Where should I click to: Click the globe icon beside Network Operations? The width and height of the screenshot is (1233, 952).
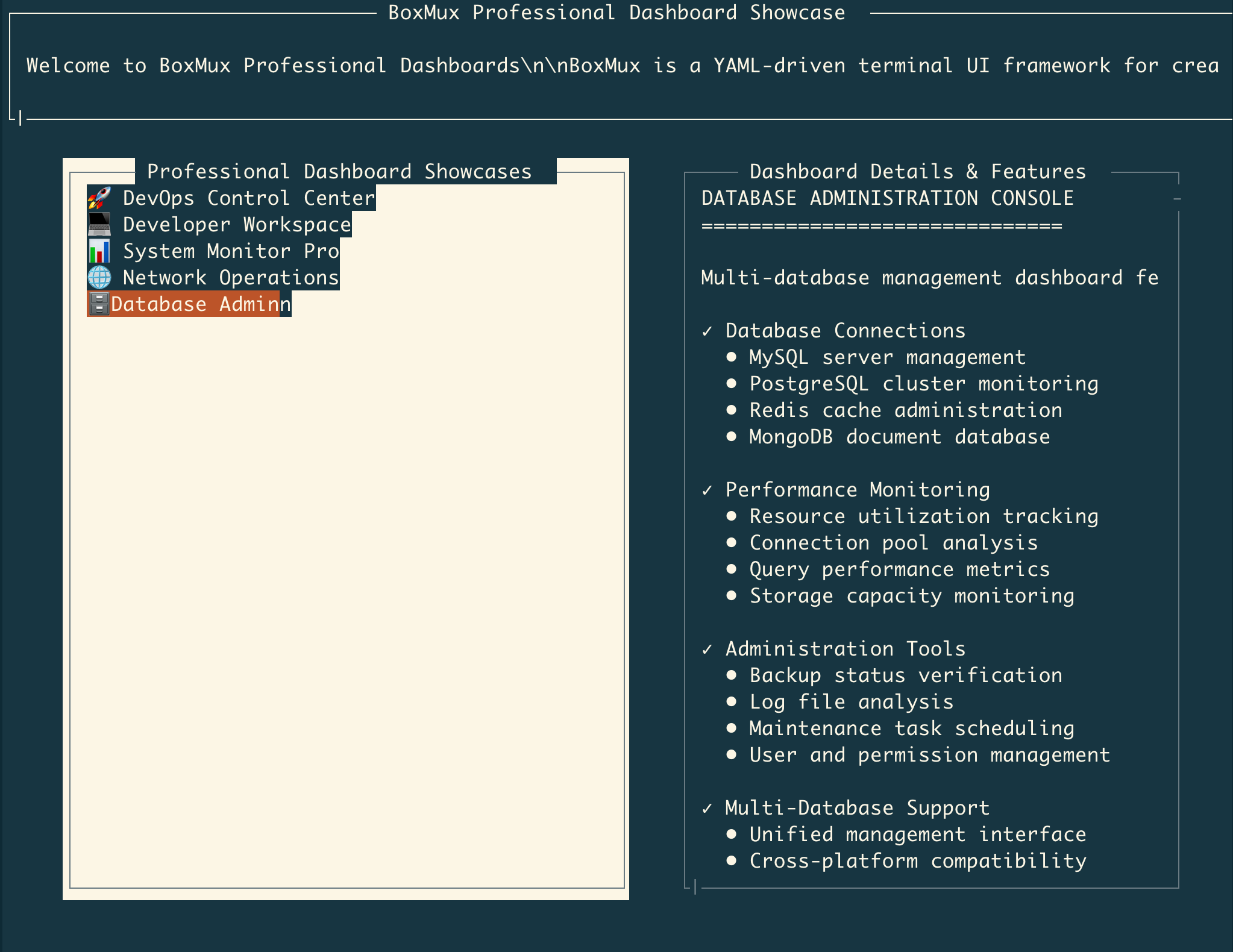(99, 277)
